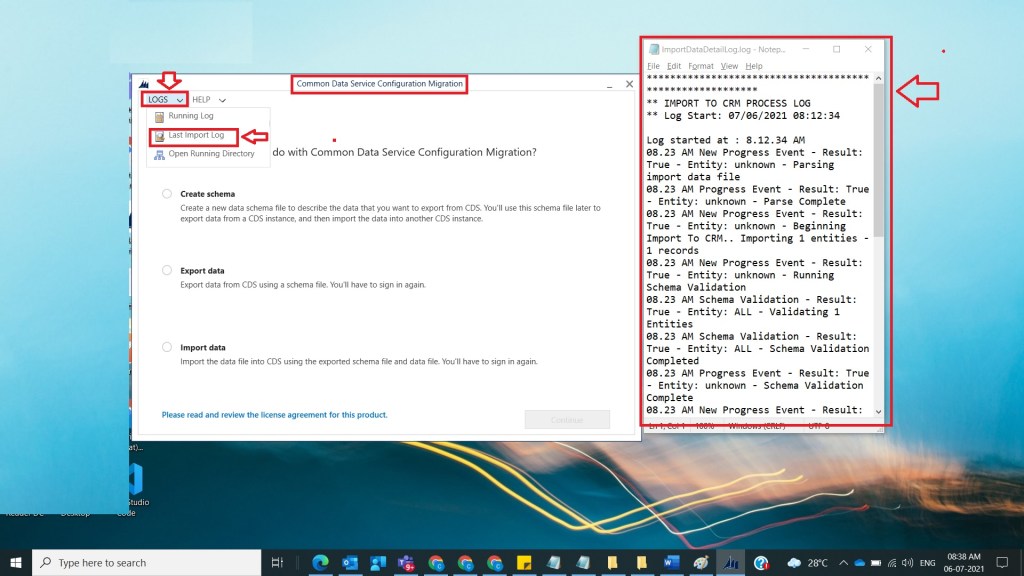Select the Create schema radio button

pos(167,194)
